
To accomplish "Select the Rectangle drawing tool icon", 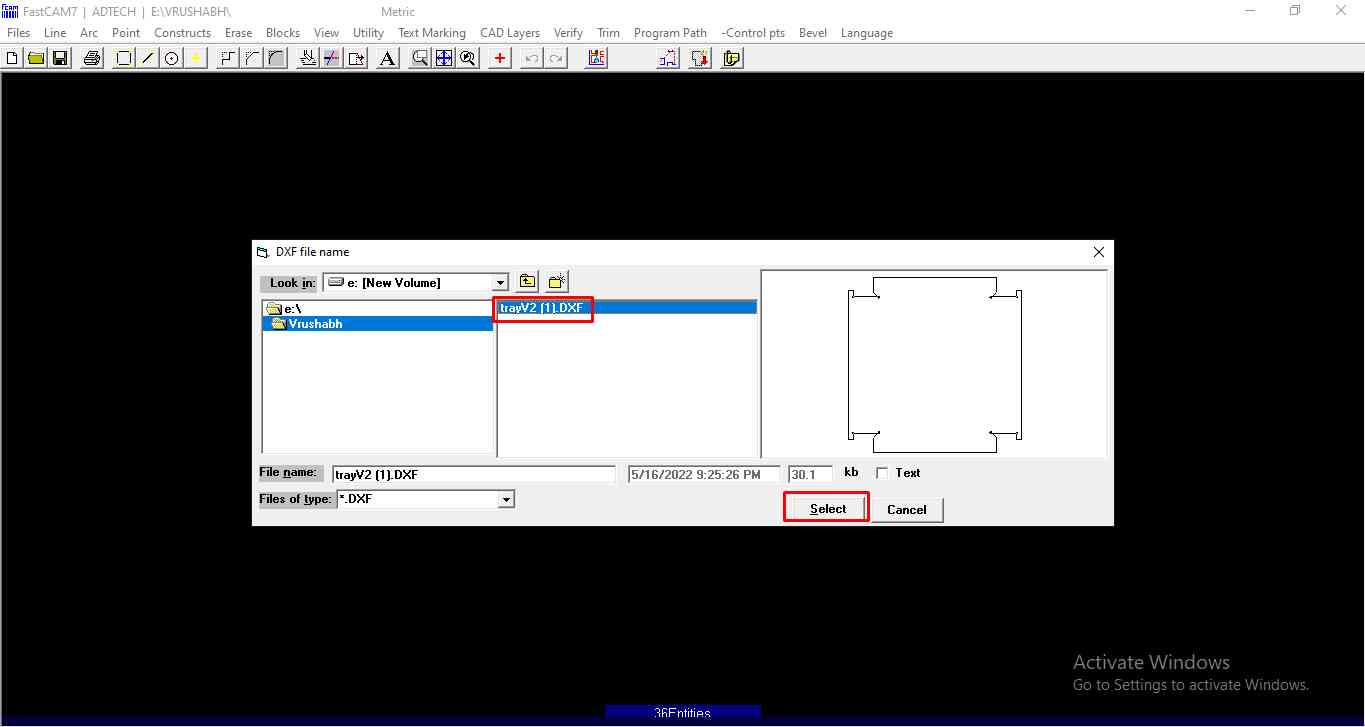I will point(124,58).
